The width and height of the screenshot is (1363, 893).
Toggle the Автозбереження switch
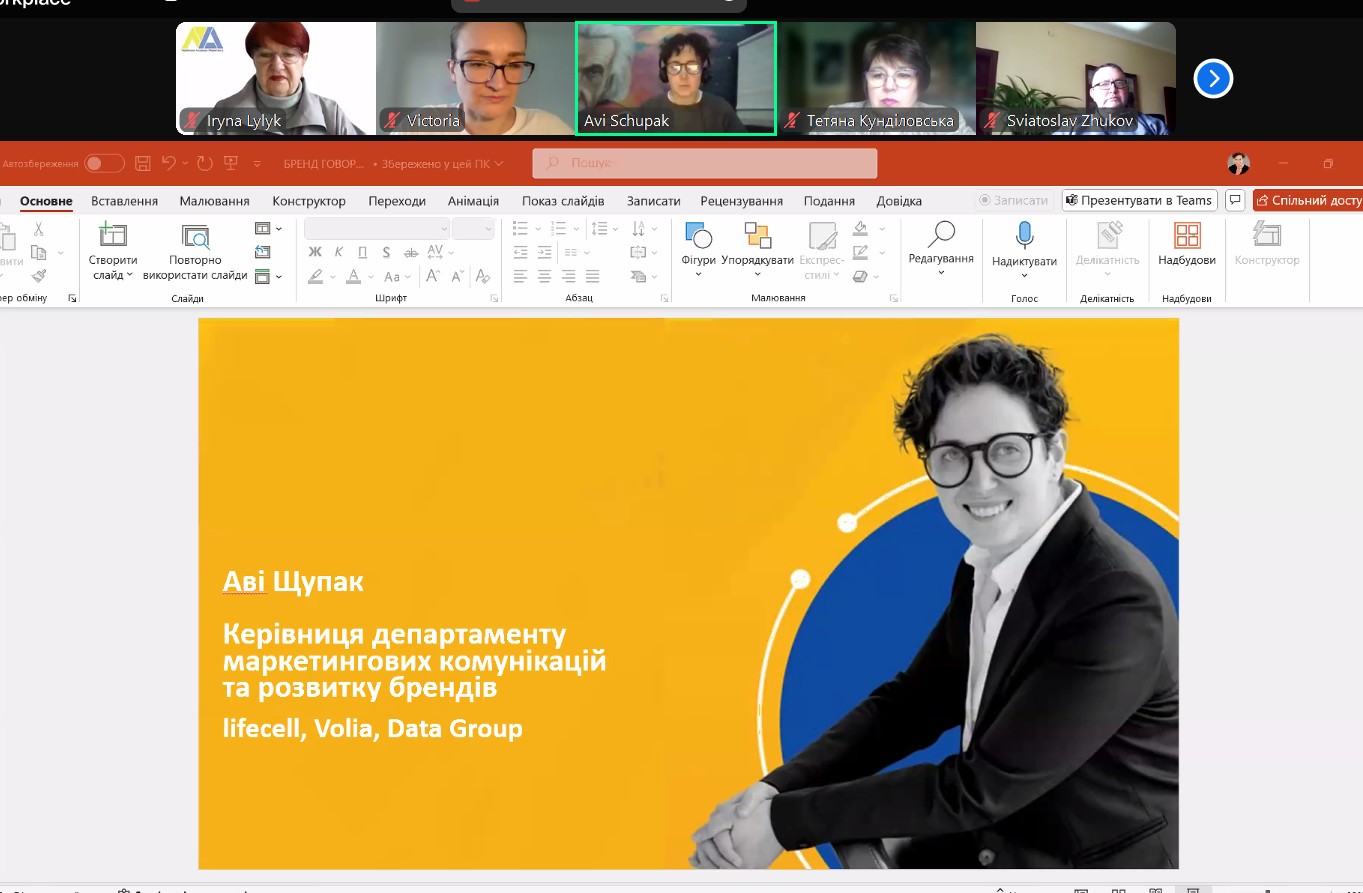104,163
